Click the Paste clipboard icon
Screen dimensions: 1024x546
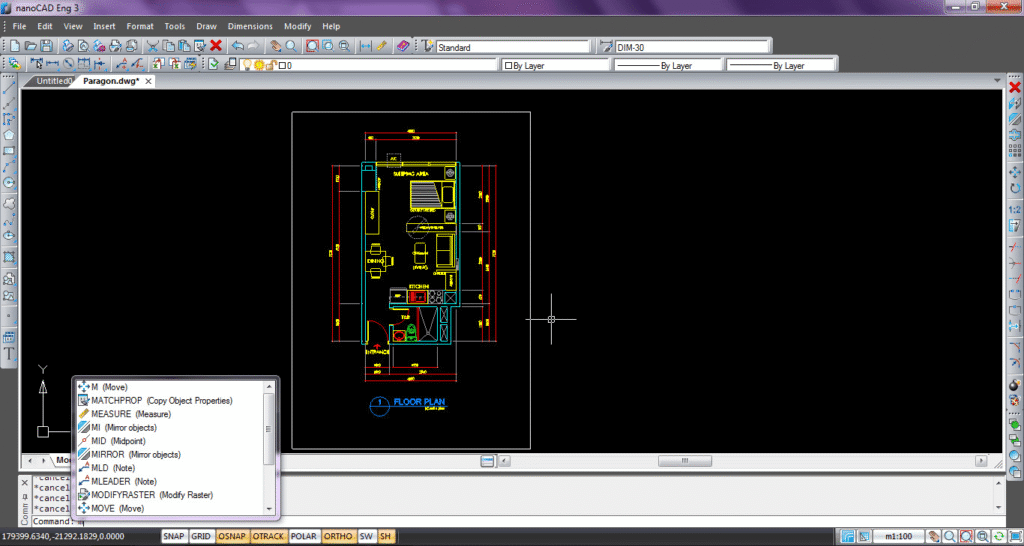coord(184,46)
